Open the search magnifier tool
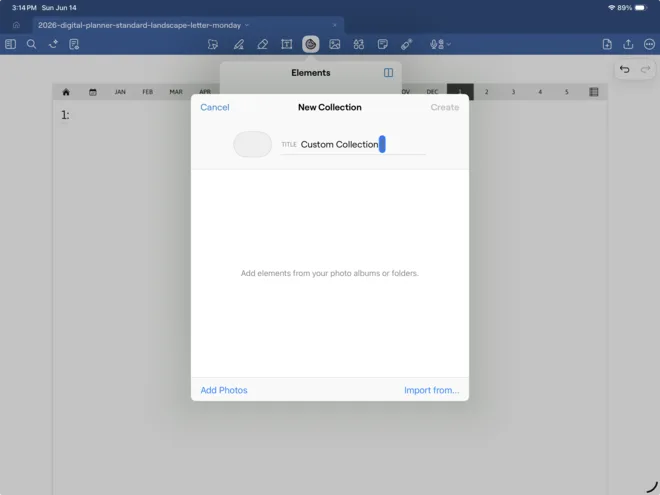 [x=32, y=44]
